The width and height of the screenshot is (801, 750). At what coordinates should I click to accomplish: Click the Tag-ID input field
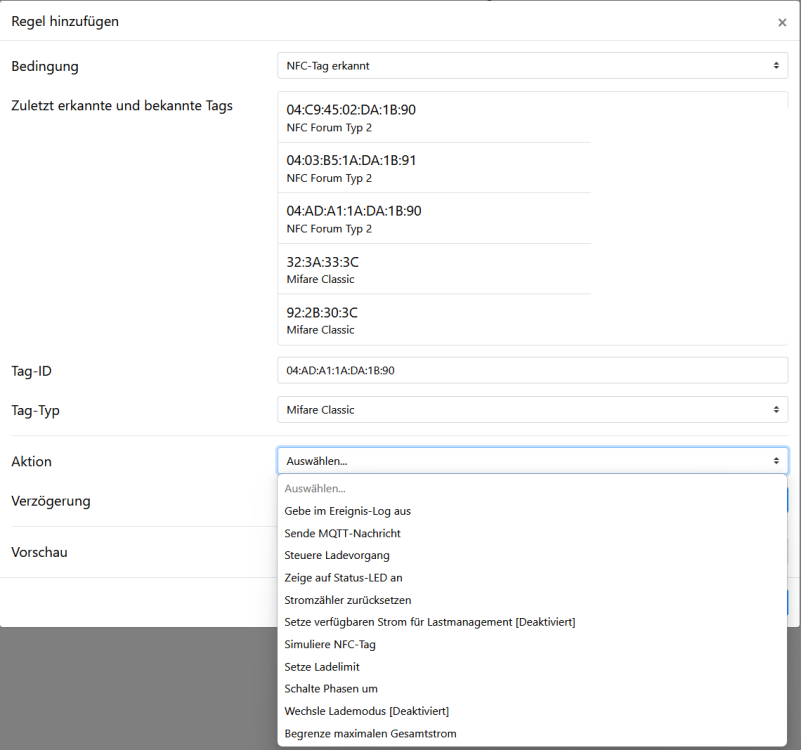pos(532,370)
